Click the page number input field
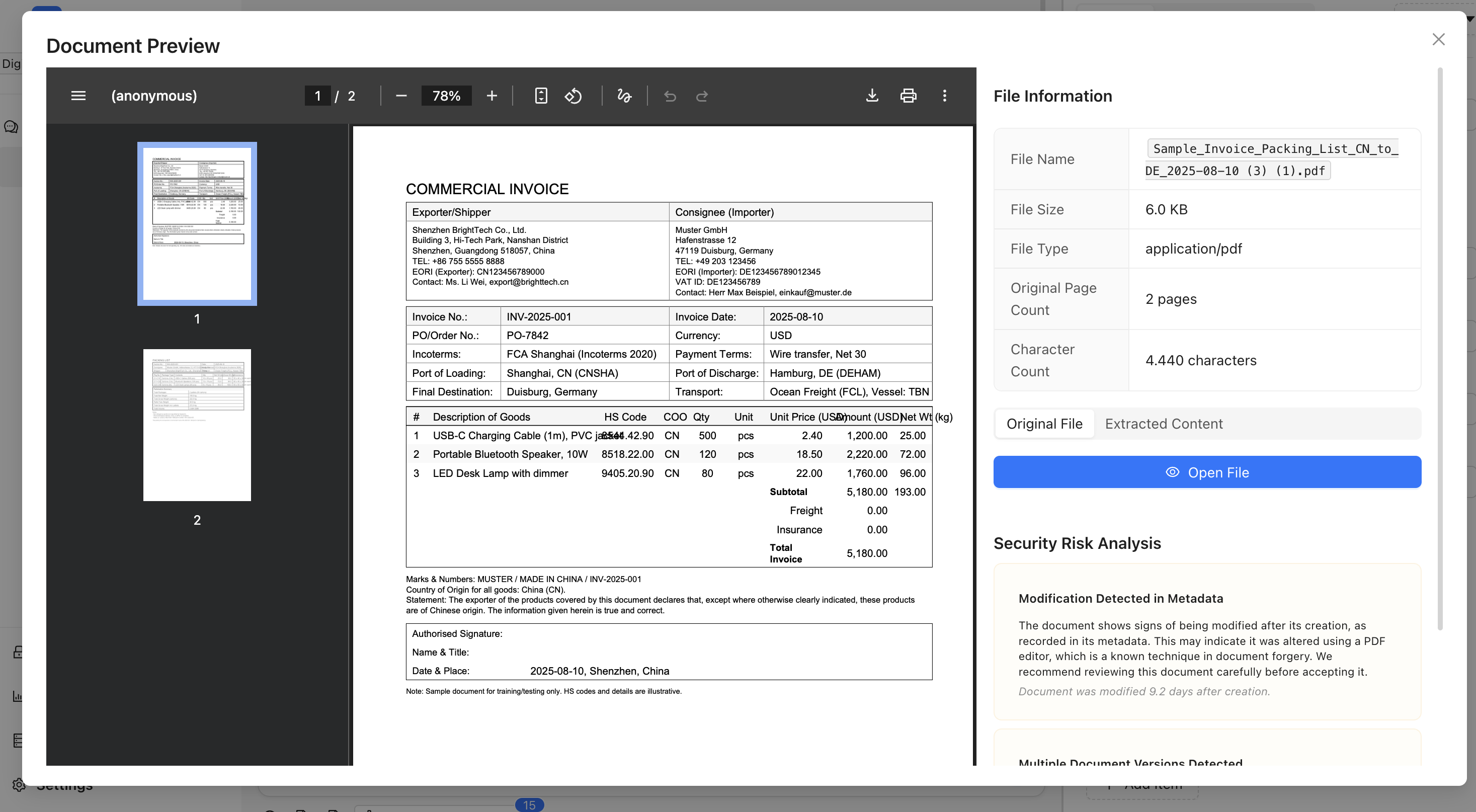The height and width of the screenshot is (812, 1476). pos(317,96)
